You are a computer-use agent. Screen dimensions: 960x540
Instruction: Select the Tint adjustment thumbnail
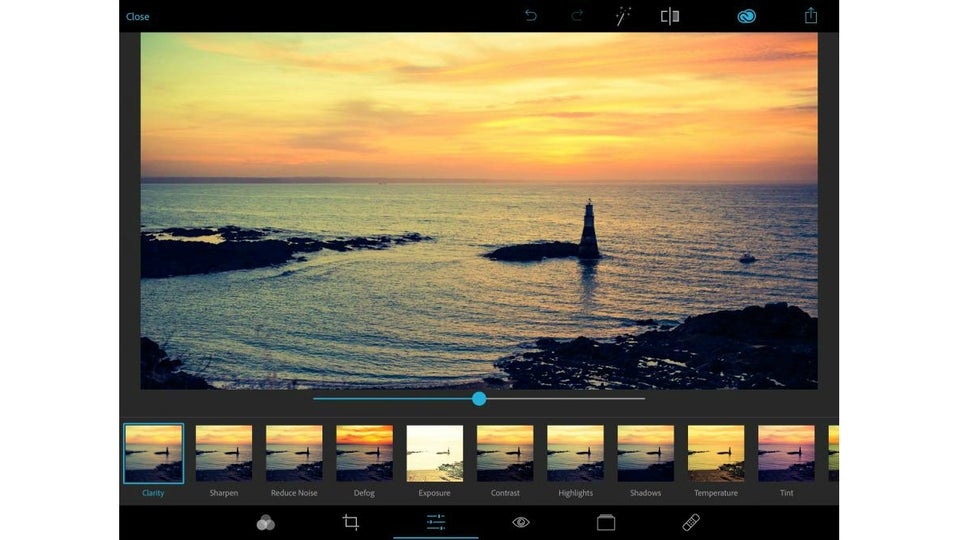tap(786, 453)
